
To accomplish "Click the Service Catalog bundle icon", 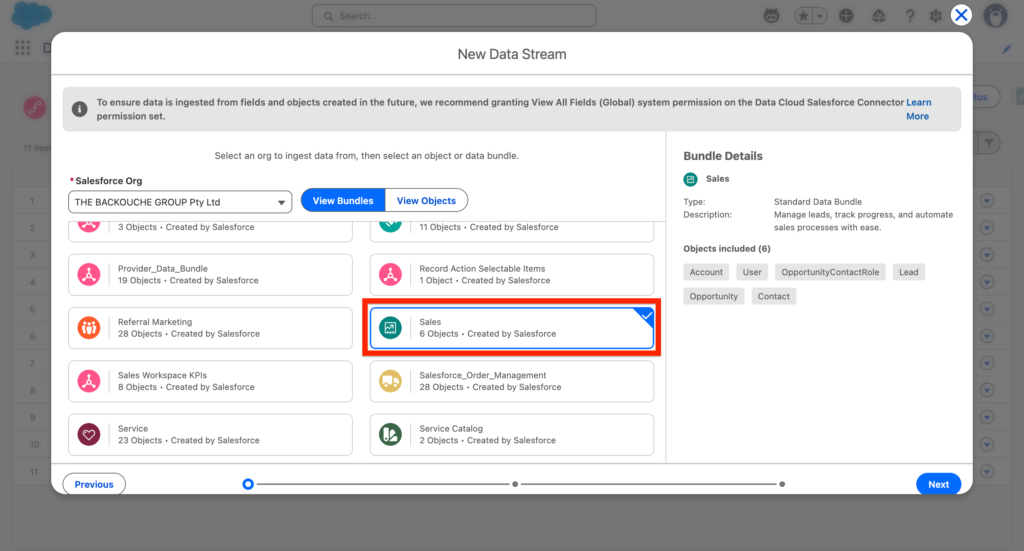I will pyautogui.click(x=391, y=435).
